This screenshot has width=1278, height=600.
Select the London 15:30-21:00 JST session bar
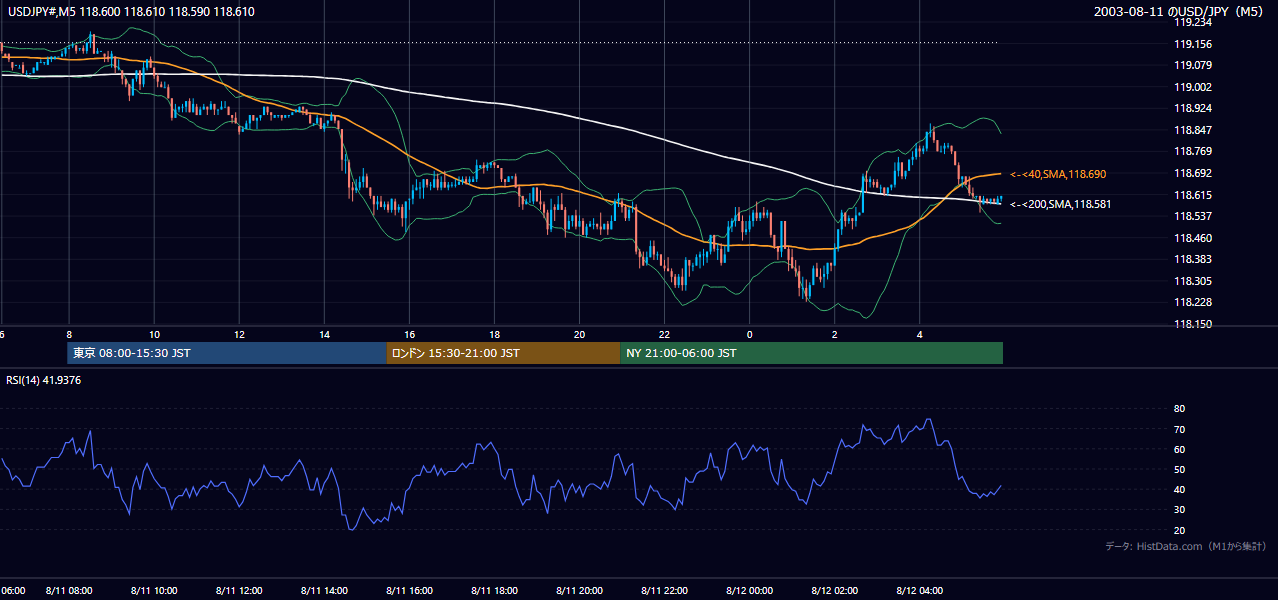click(x=503, y=353)
